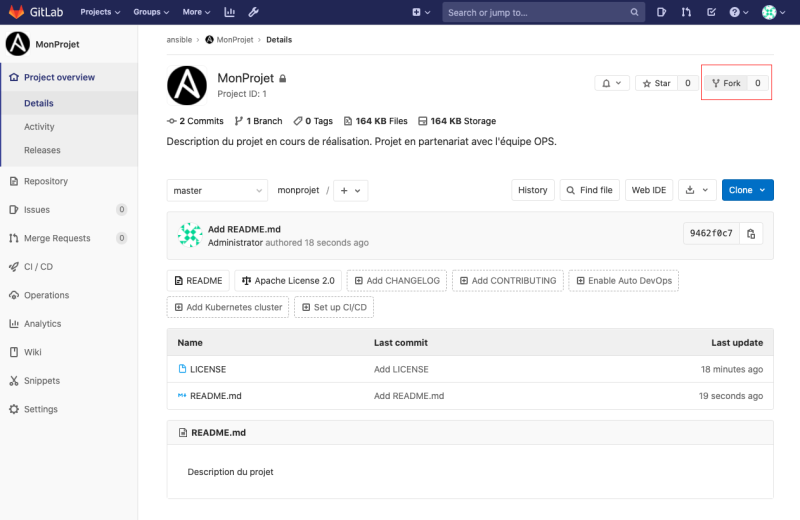Expand the master branch selector

point(217,190)
